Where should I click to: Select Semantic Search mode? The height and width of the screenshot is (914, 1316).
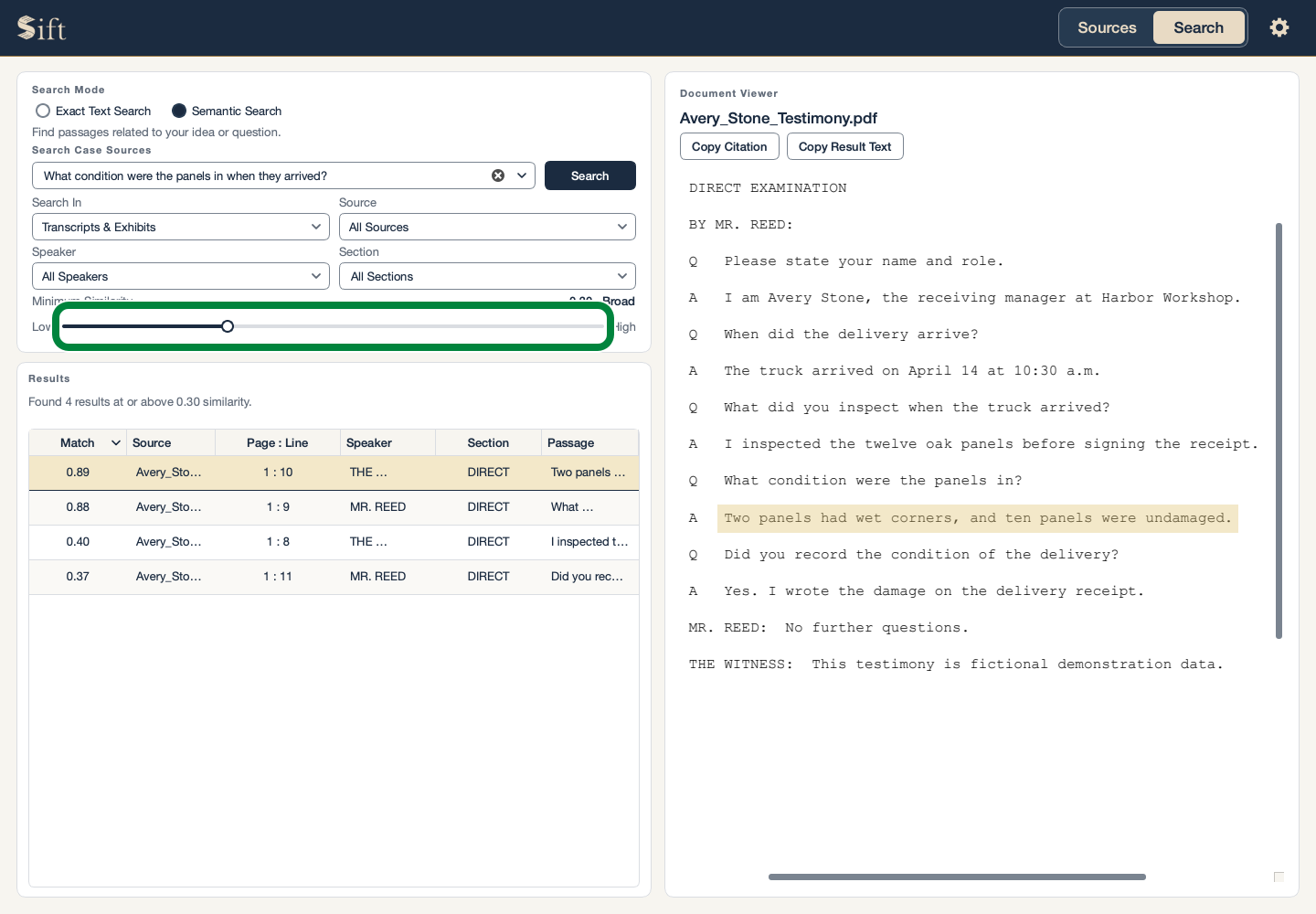tap(227, 111)
